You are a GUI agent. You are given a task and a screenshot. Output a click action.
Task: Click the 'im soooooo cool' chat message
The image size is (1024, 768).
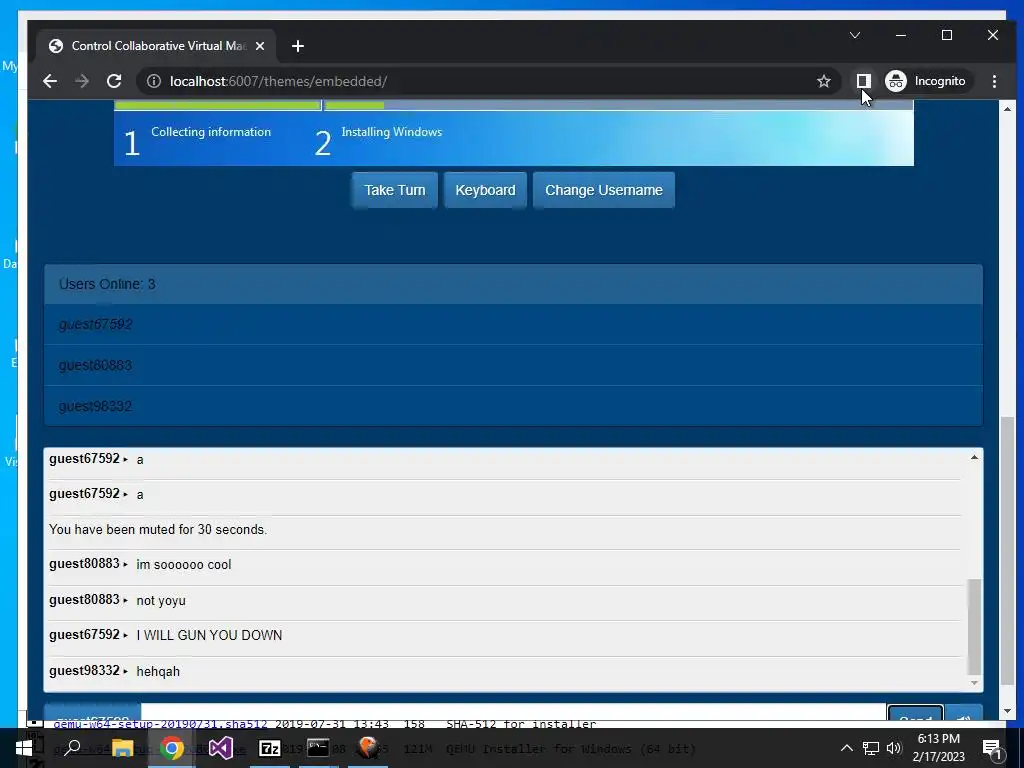click(x=184, y=565)
